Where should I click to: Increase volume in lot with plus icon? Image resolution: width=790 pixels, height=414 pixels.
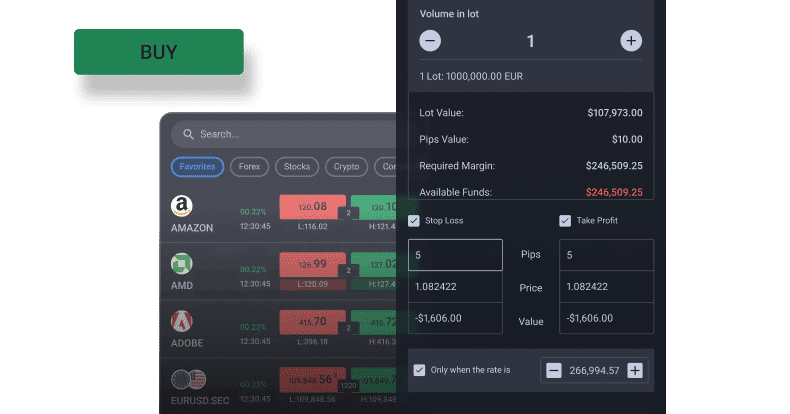(x=631, y=41)
